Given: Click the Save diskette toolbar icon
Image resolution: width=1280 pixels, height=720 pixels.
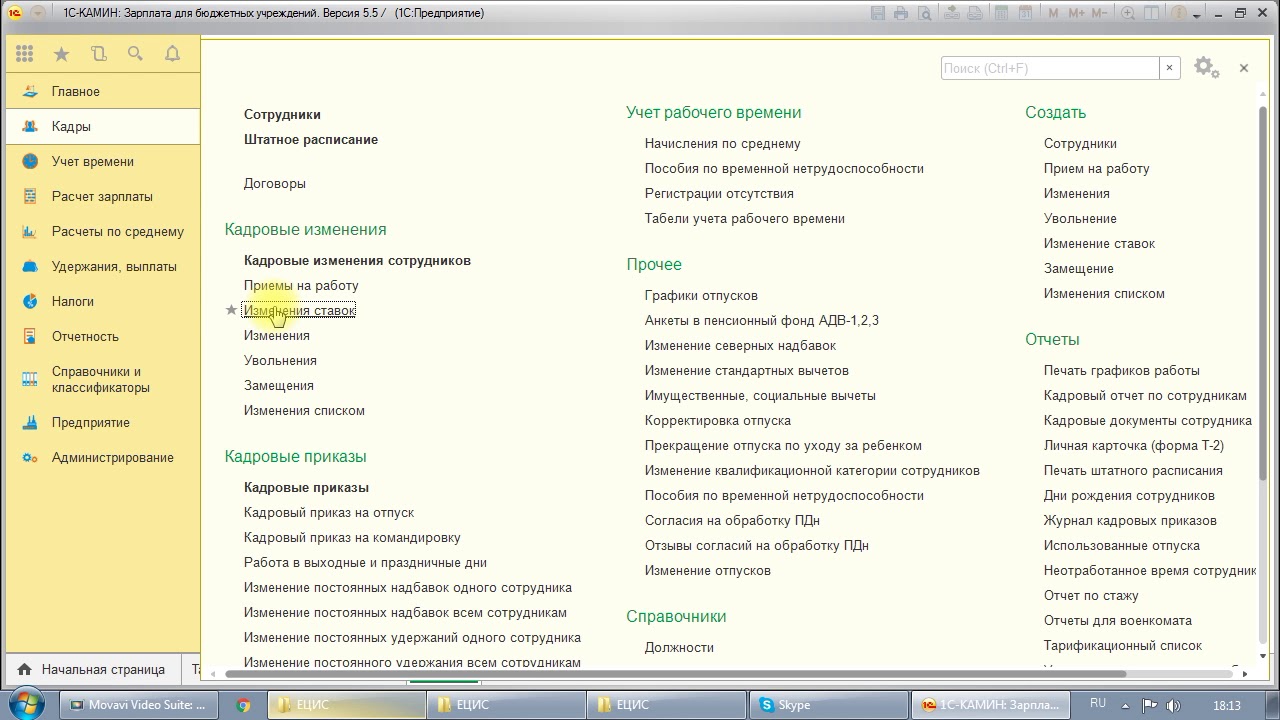Looking at the screenshot, I should (x=879, y=13).
